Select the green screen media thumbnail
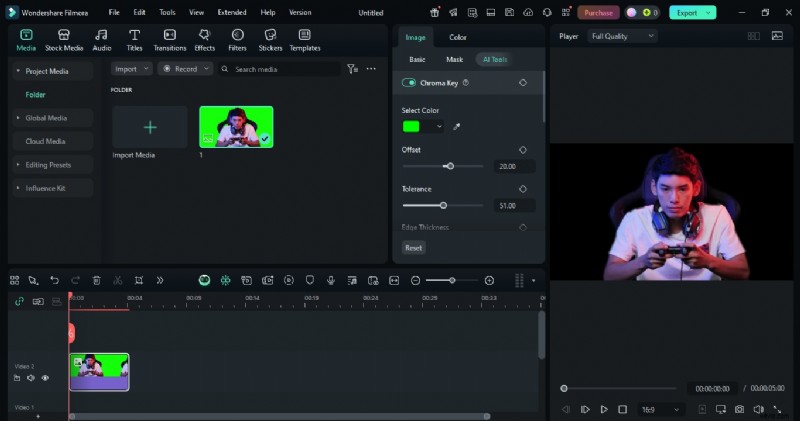The image size is (800, 421). pos(236,127)
